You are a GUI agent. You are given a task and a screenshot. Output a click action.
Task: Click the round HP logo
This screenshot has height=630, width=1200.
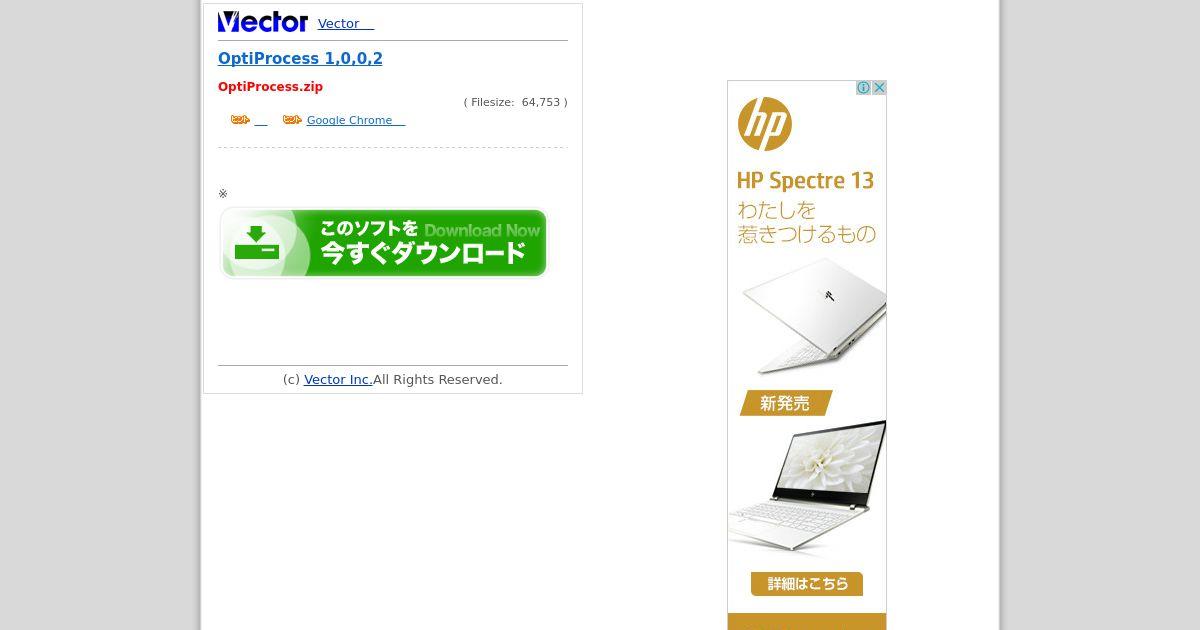[x=765, y=125]
